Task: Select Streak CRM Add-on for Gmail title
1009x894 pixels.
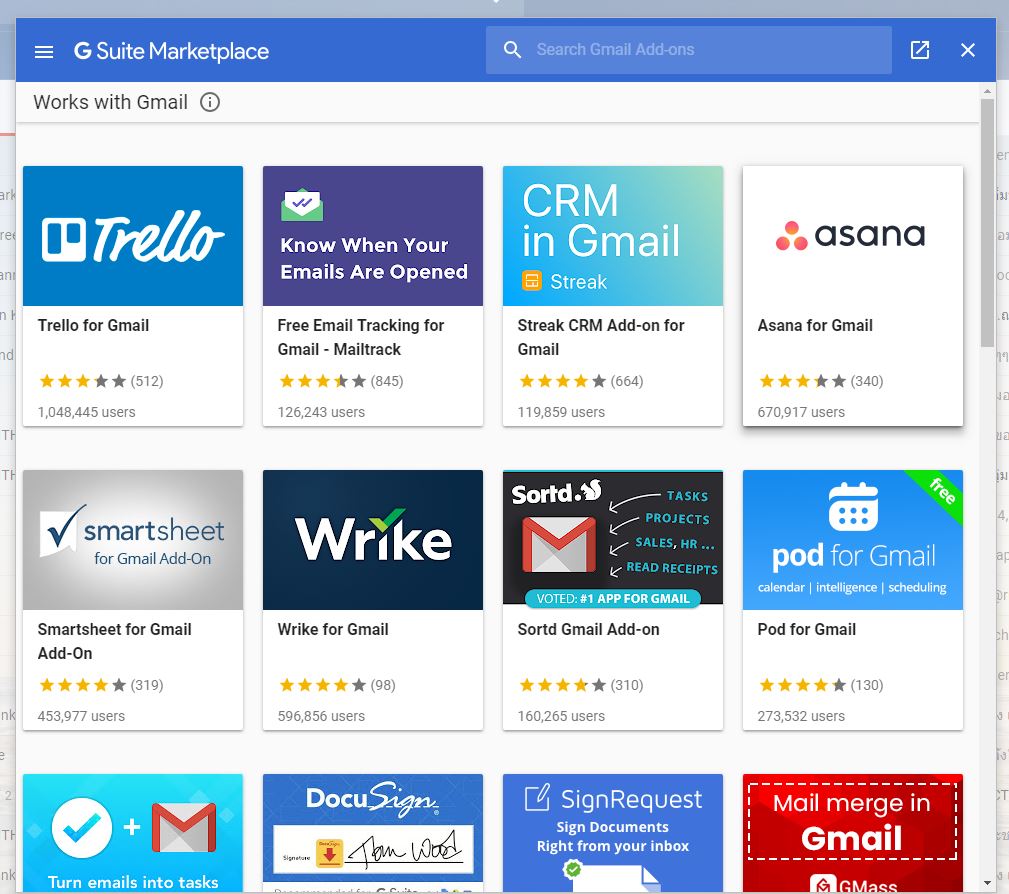Action: tap(601, 337)
